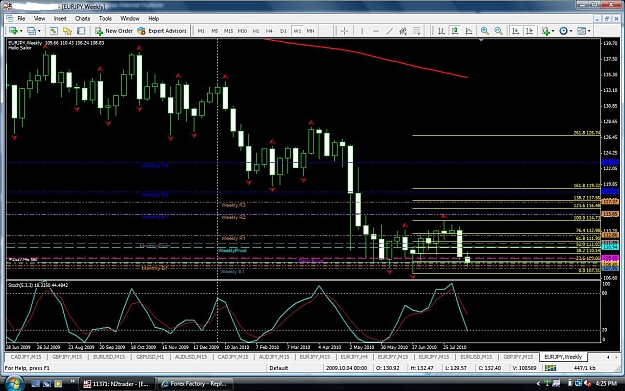Zoom out of the chart
625x391 pixels.
(x=498, y=31)
